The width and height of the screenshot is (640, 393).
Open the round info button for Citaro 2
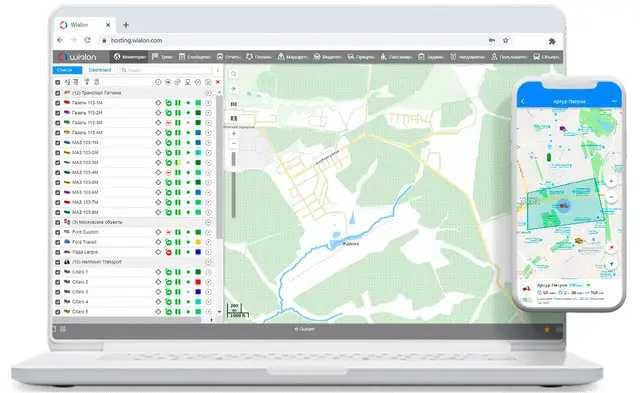click(x=208, y=282)
